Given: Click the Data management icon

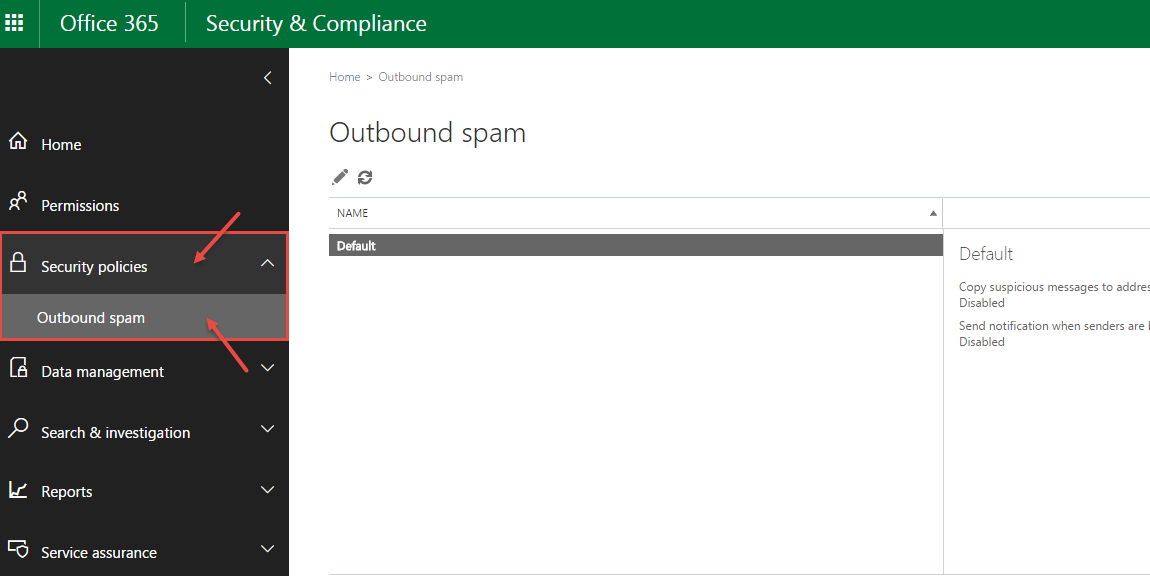Looking at the screenshot, I should pos(18,369).
